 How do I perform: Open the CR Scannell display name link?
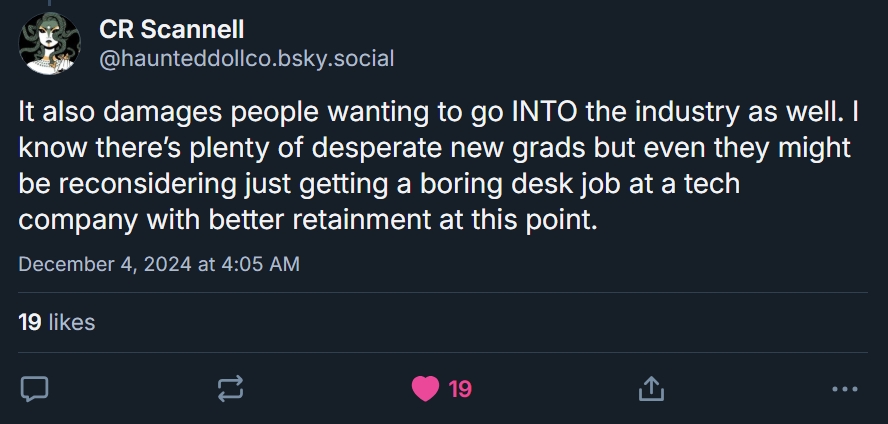pos(172,30)
